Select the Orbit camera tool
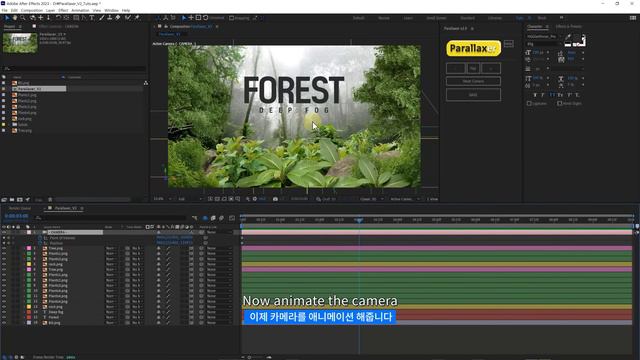This screenshot has height=360, width=640. [33, 18]
